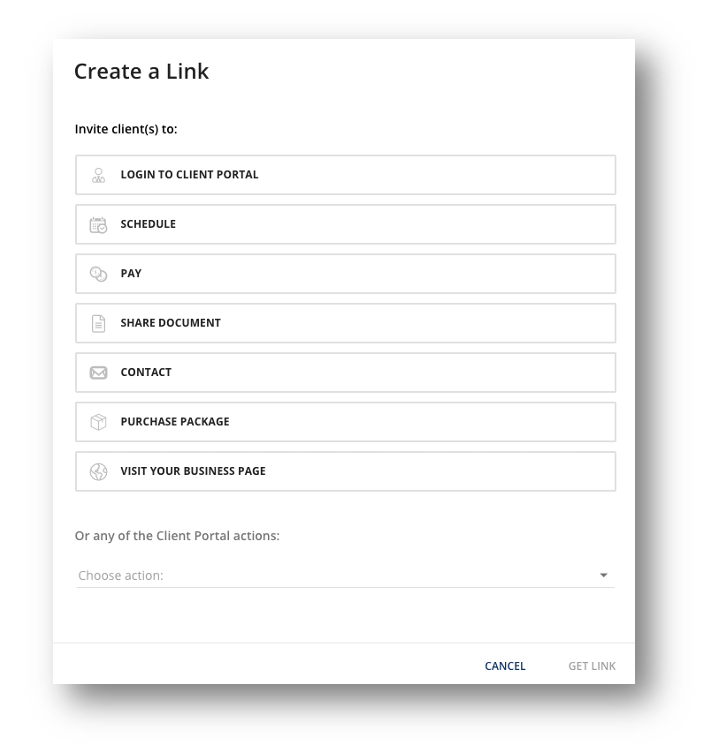
Task: Click the calendar icon beside Schedule
Action: (98, 225)
